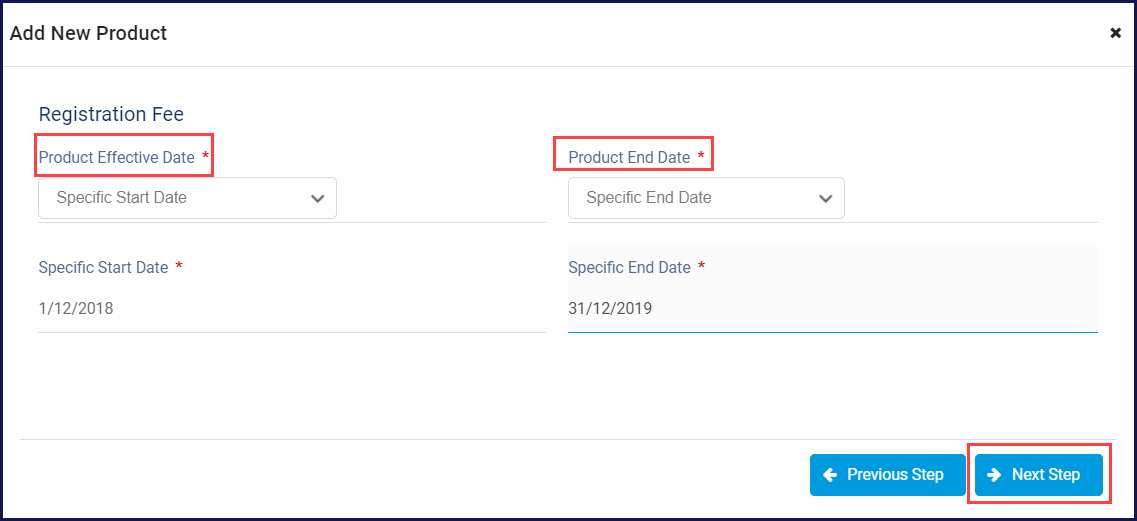Image resolution: width=1137 pixels, height=521 pixels.
Task: Click the Add New Product dialog title
Action: 88,33
